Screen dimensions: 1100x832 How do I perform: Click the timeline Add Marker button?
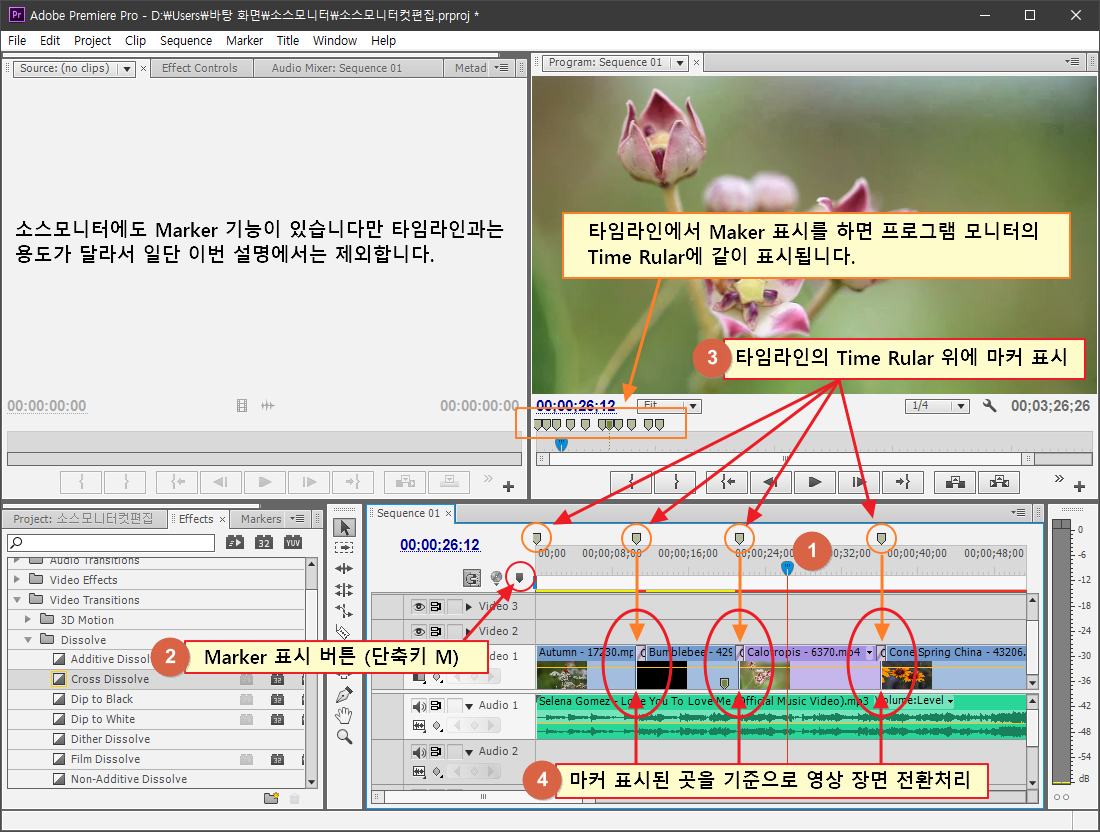pyautogui.click(x=519, y=577)
